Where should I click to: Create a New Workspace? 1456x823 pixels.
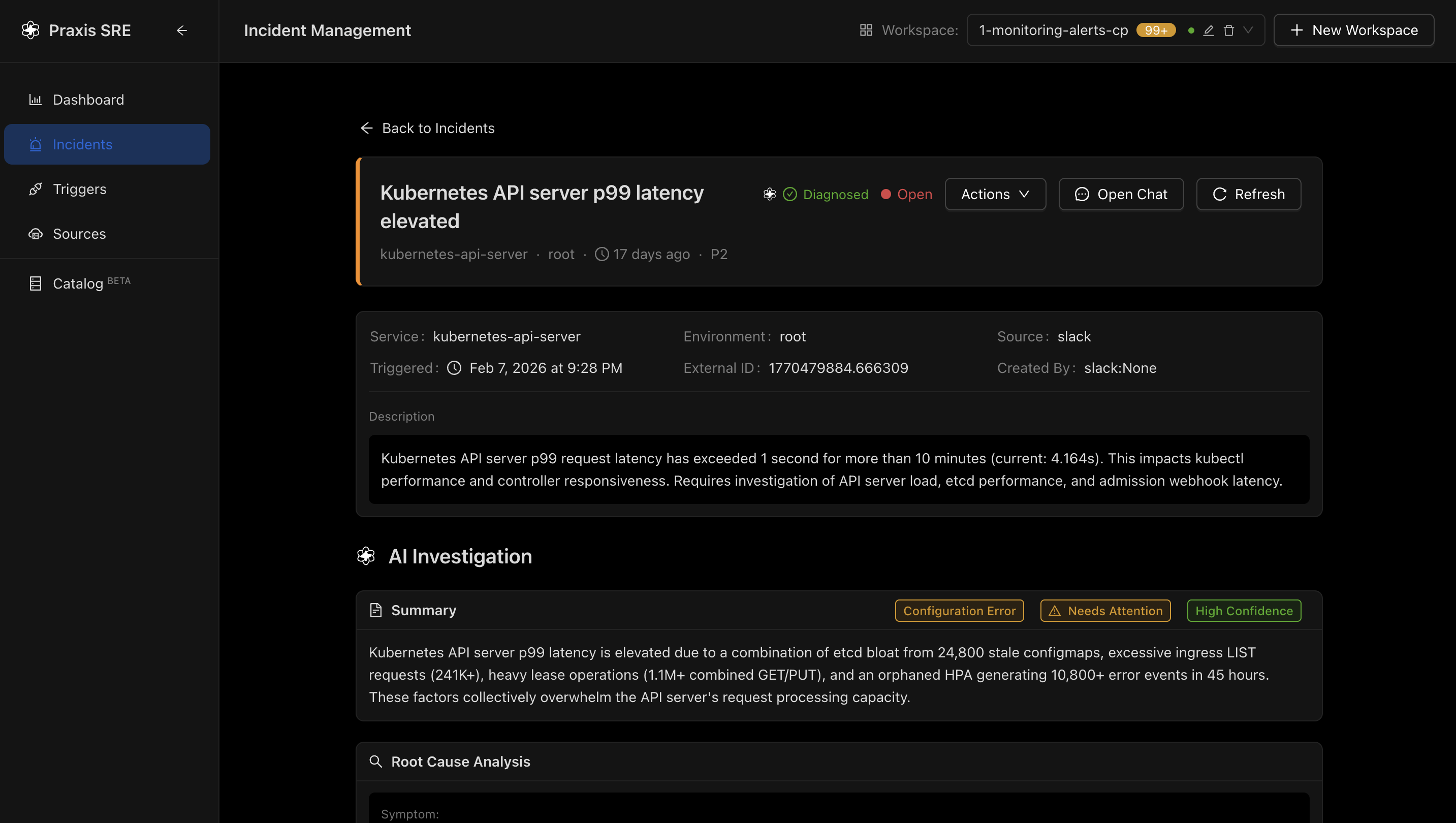pyautogui.click(x=1353, y=30)
